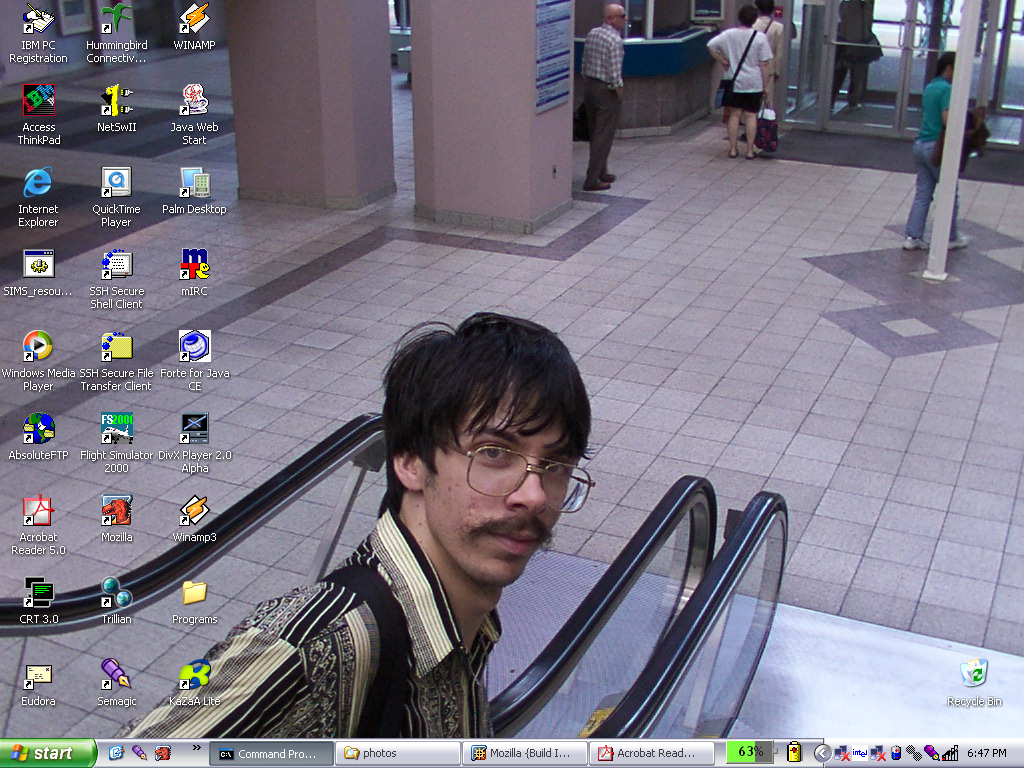The height and width of the screenshot is (768, 1024).
Task: Click Internet Explorer in Quick Launch bar
Action: pyautogui.click(x=116, y=753)
